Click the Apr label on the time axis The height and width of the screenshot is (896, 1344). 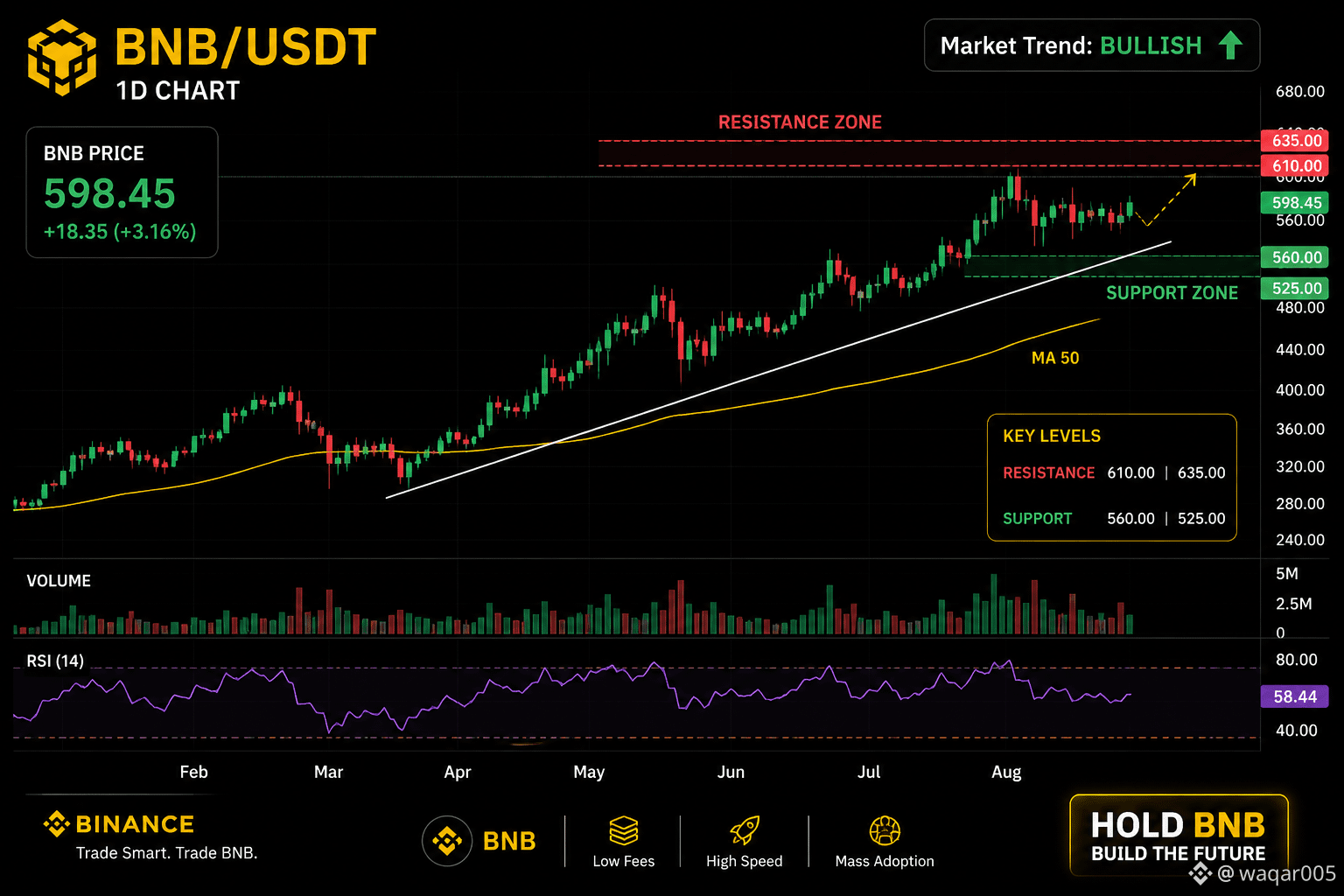click(458, 772)
